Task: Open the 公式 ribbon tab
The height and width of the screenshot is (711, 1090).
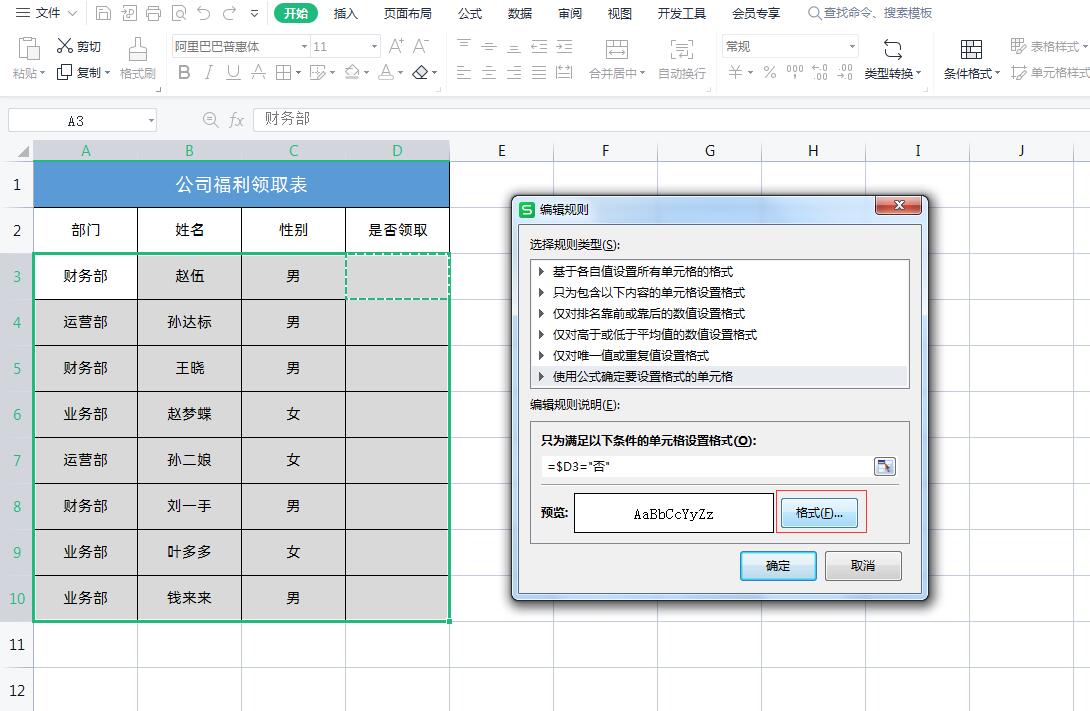Action: pos(470,13)
